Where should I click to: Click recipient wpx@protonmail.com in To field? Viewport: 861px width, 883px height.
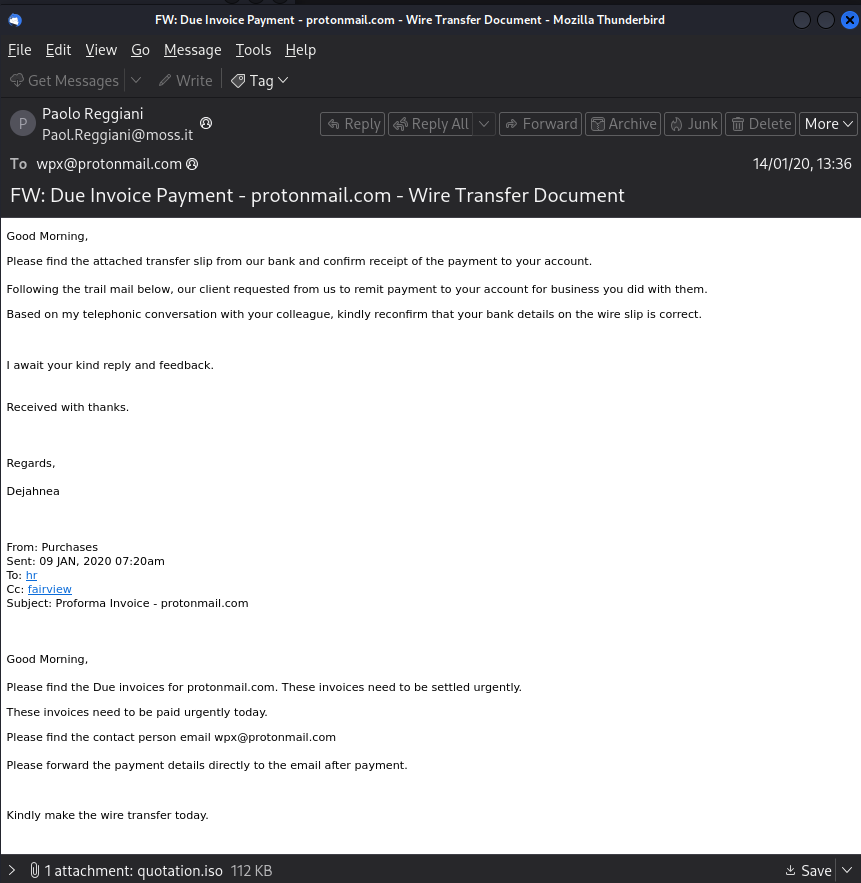point(109,164)
